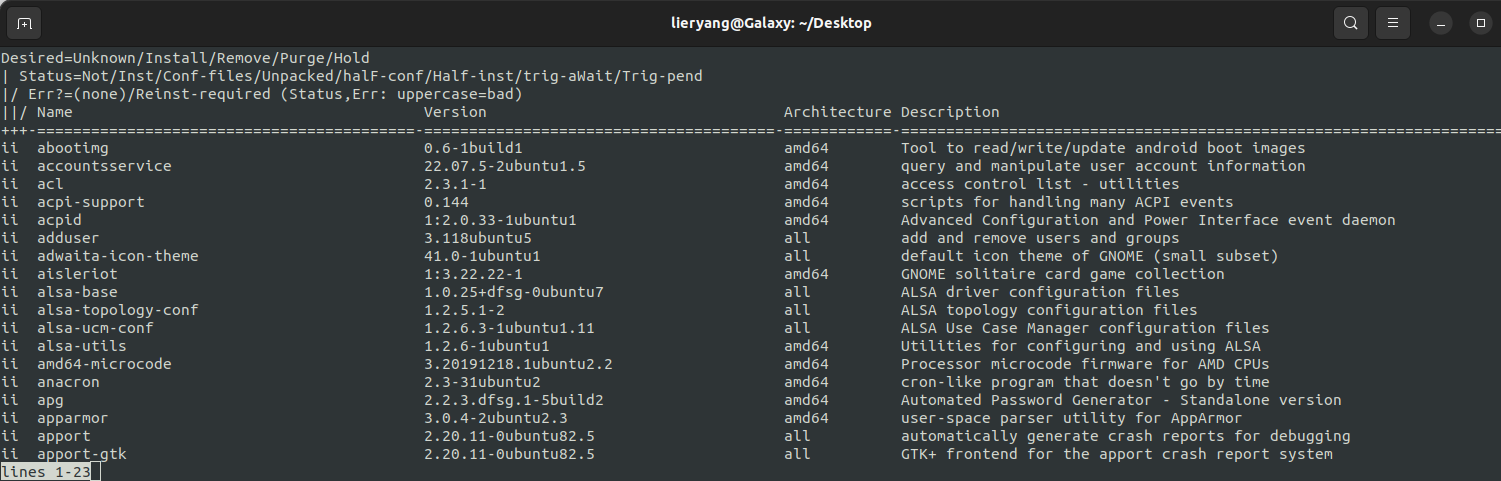Open a new terminal tab icon
The width and height of the screenshot is (1501, 481).
(x=24, y=22)
